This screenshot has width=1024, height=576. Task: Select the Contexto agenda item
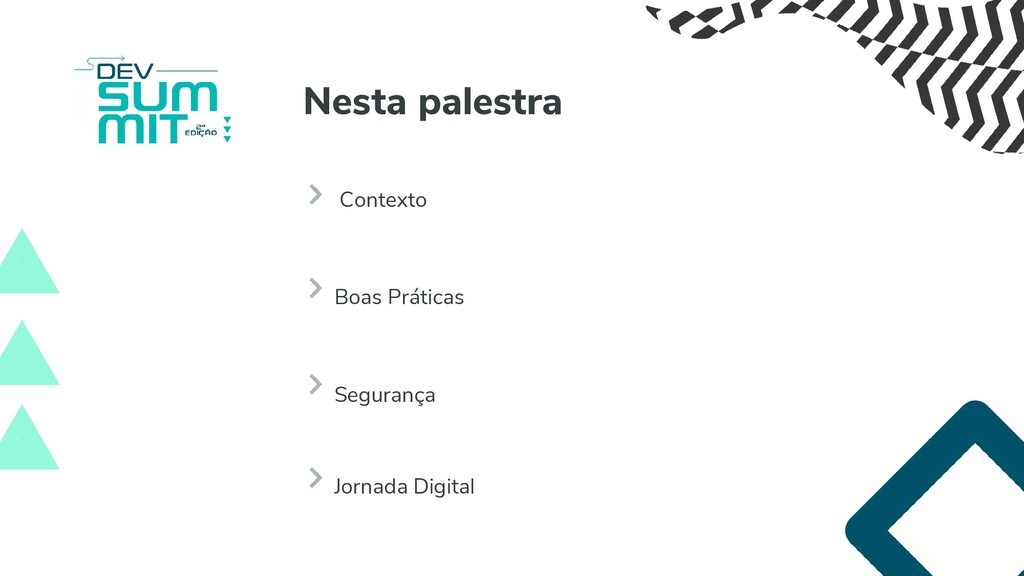(x=383, y=200)
